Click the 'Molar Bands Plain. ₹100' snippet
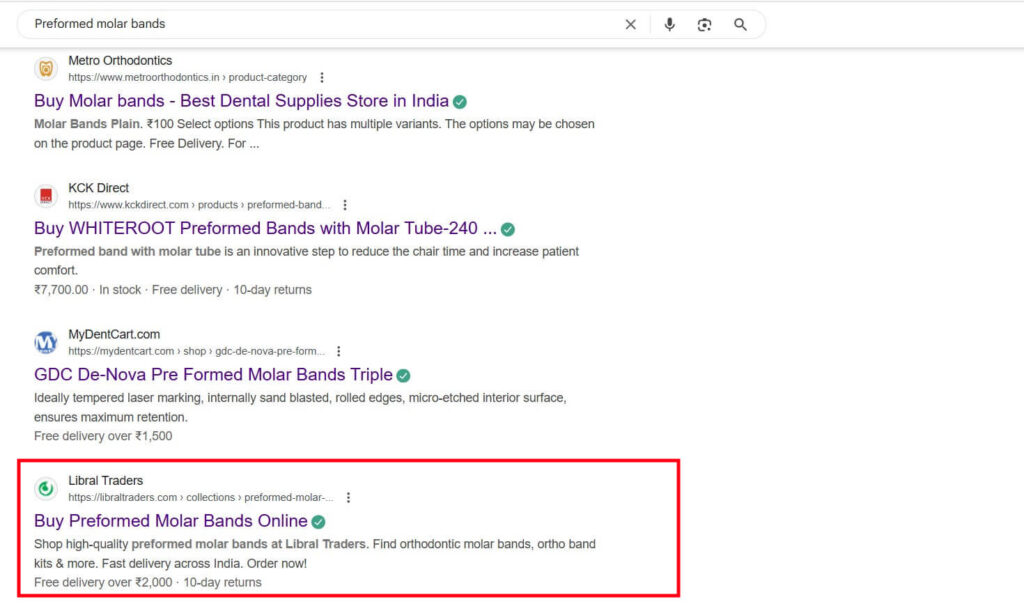 coord(314,133)
